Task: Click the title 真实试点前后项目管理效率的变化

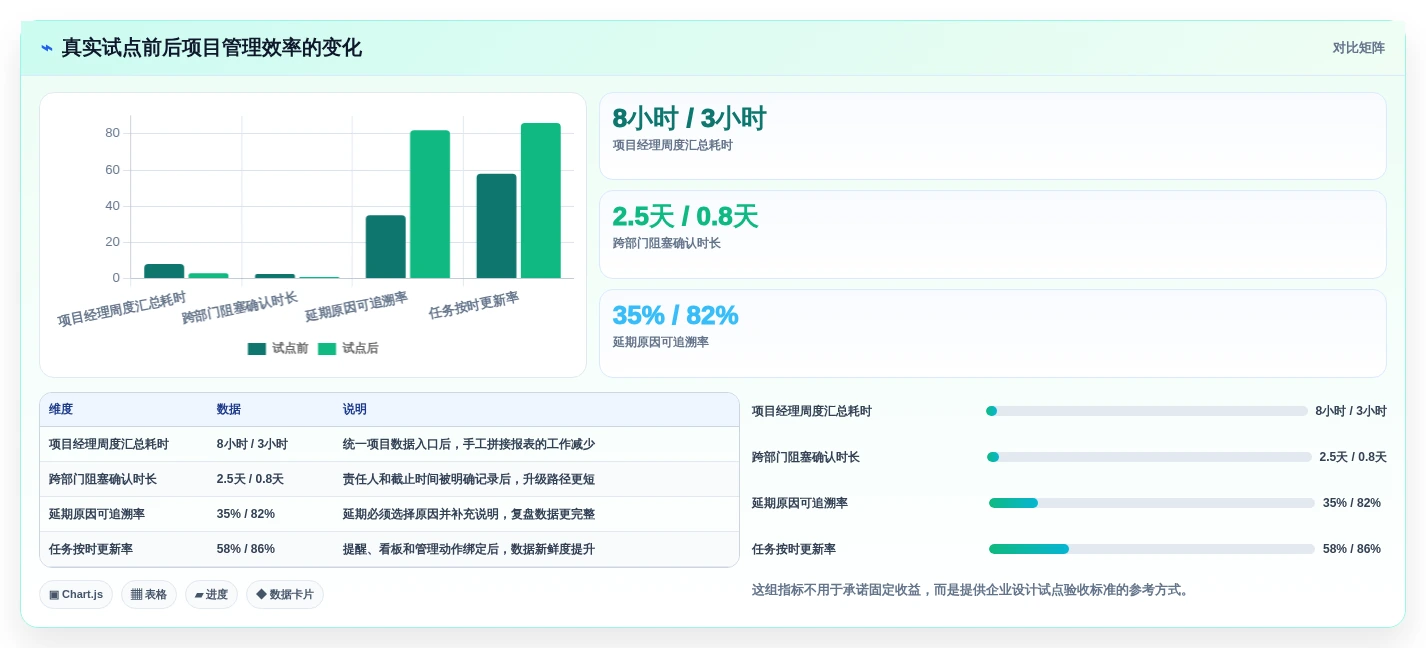Action: pos(212,48)
